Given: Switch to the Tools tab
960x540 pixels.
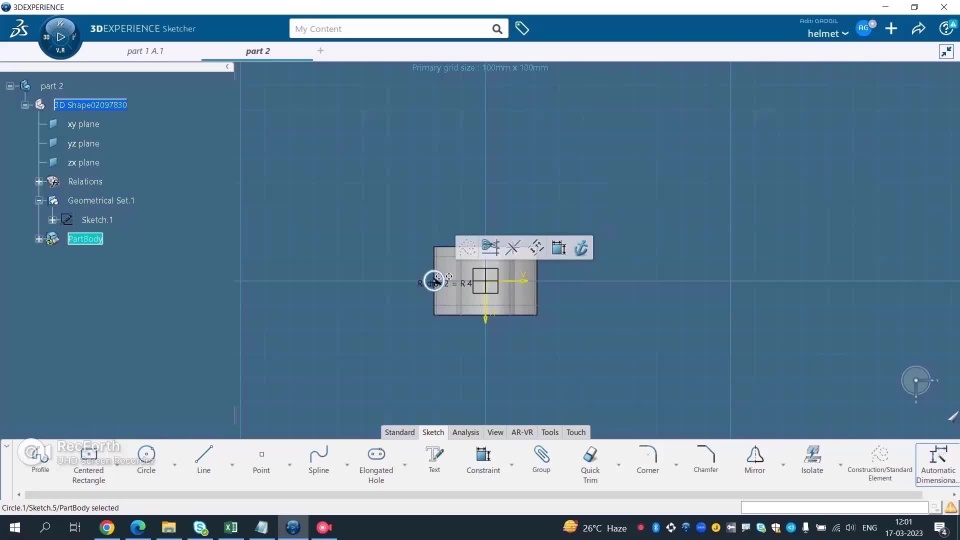Looking at the screenshot, I should 550,432.
